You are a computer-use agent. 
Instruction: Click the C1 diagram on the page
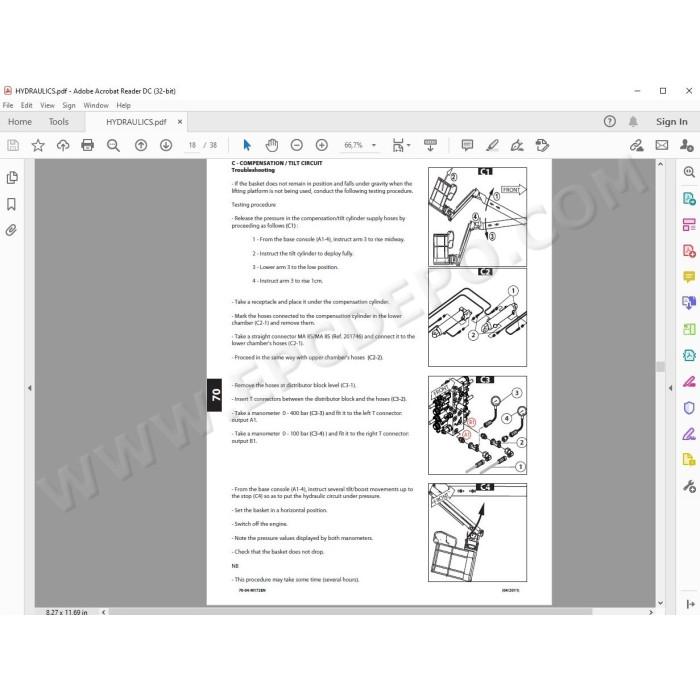pyautogui.click(x=477, y=217)
